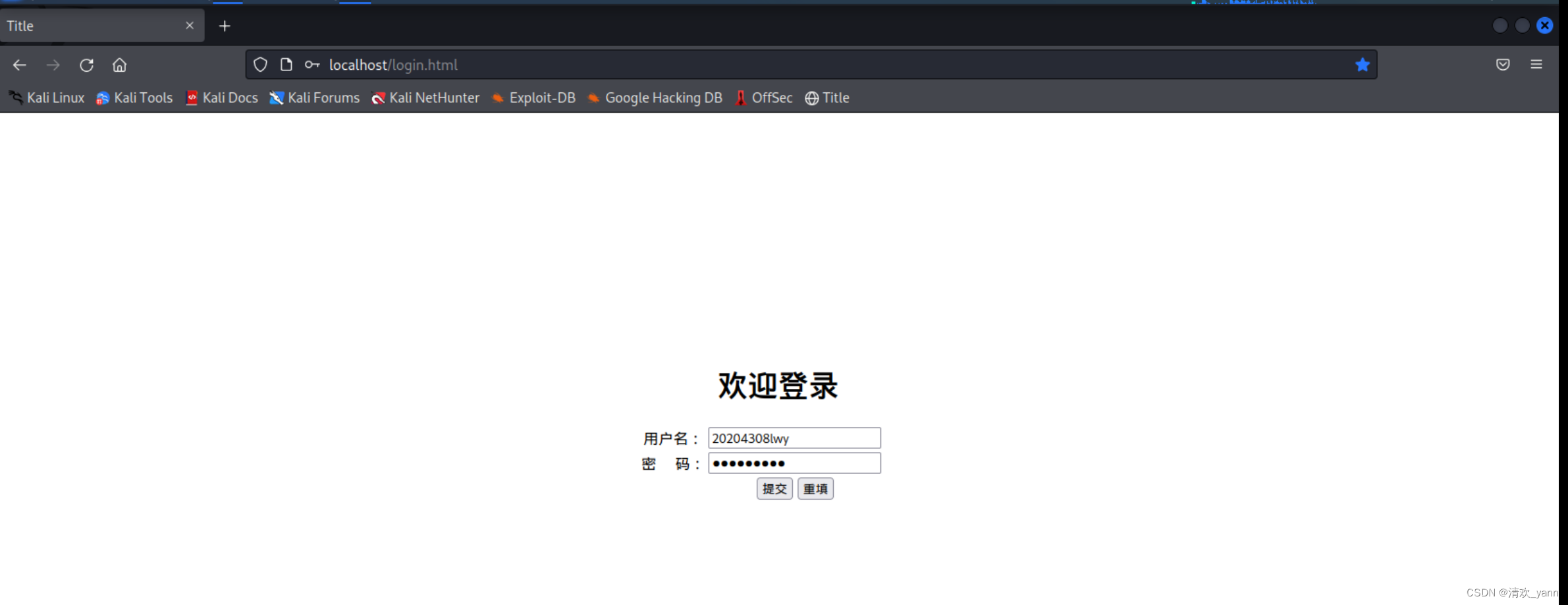Screen dimensions: 1568x605
Task: Navigate forward with the forward arrow
Action: [x=53, y=65]
